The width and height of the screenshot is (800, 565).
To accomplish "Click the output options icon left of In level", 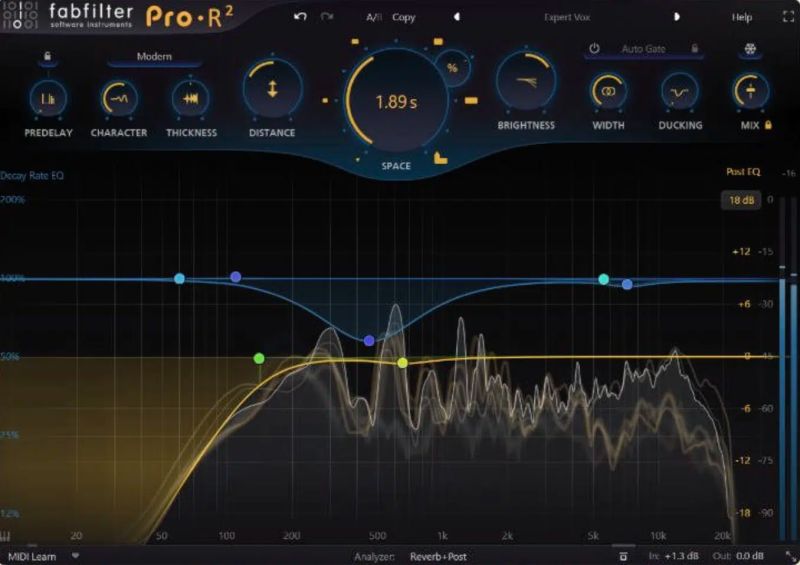I will [623, 556].
